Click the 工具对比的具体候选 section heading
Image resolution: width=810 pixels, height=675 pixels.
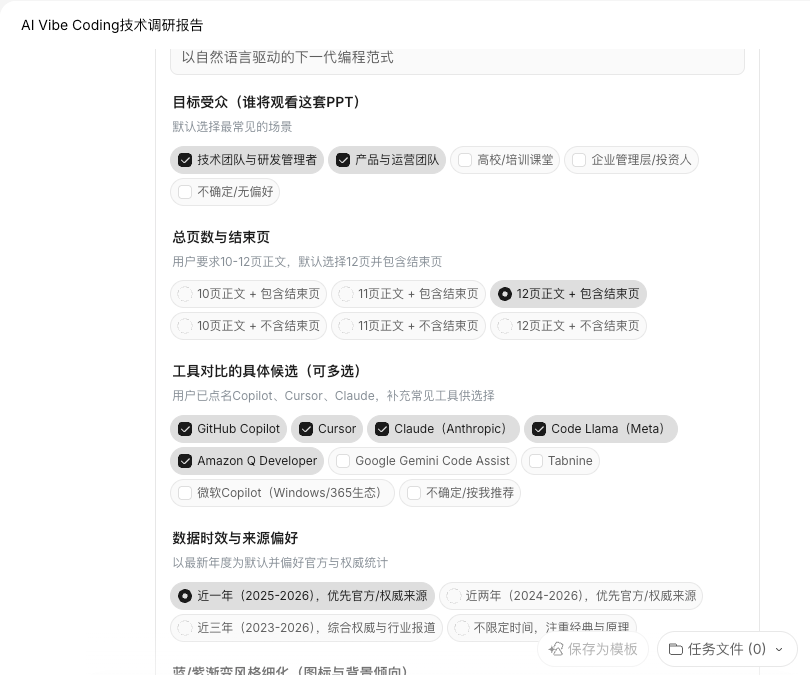pos(268,371)
